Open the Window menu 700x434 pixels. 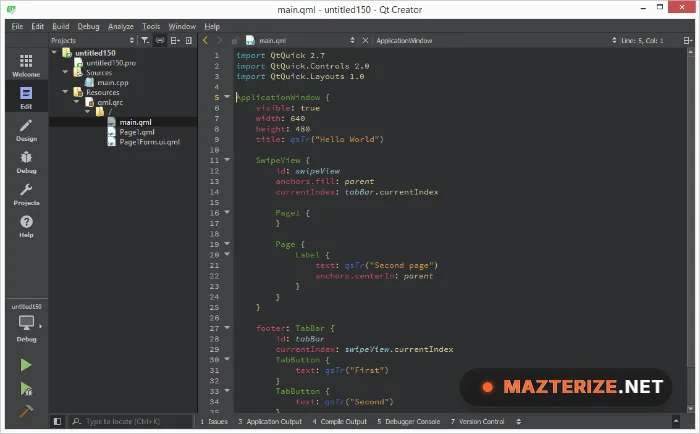tap(182, 26)
